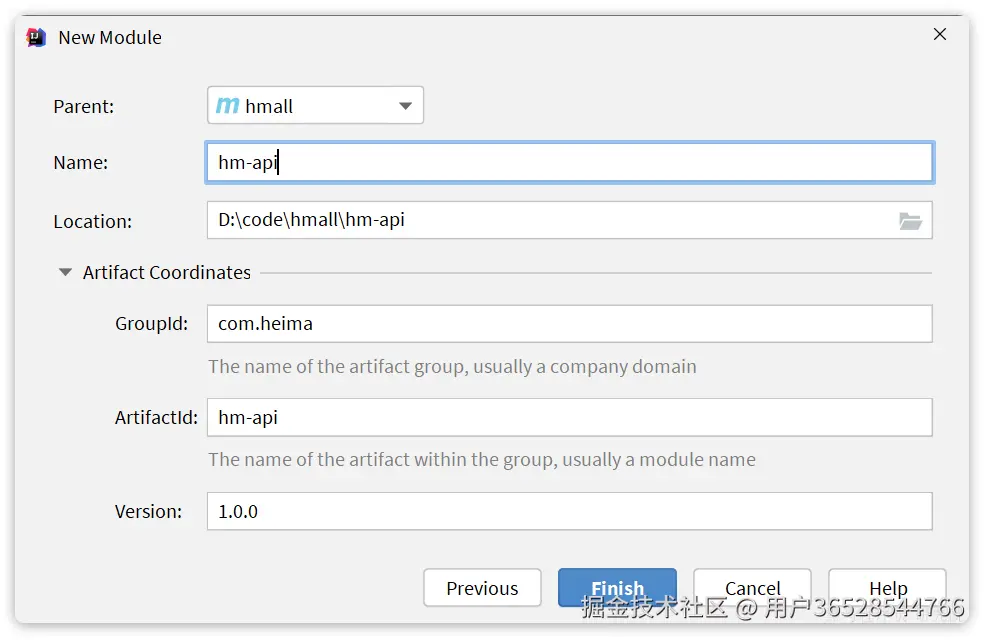Collapse the Artifact Coordinates triangle
The width and height of the screenshot is (984, 640).
(x=66, y=272)
